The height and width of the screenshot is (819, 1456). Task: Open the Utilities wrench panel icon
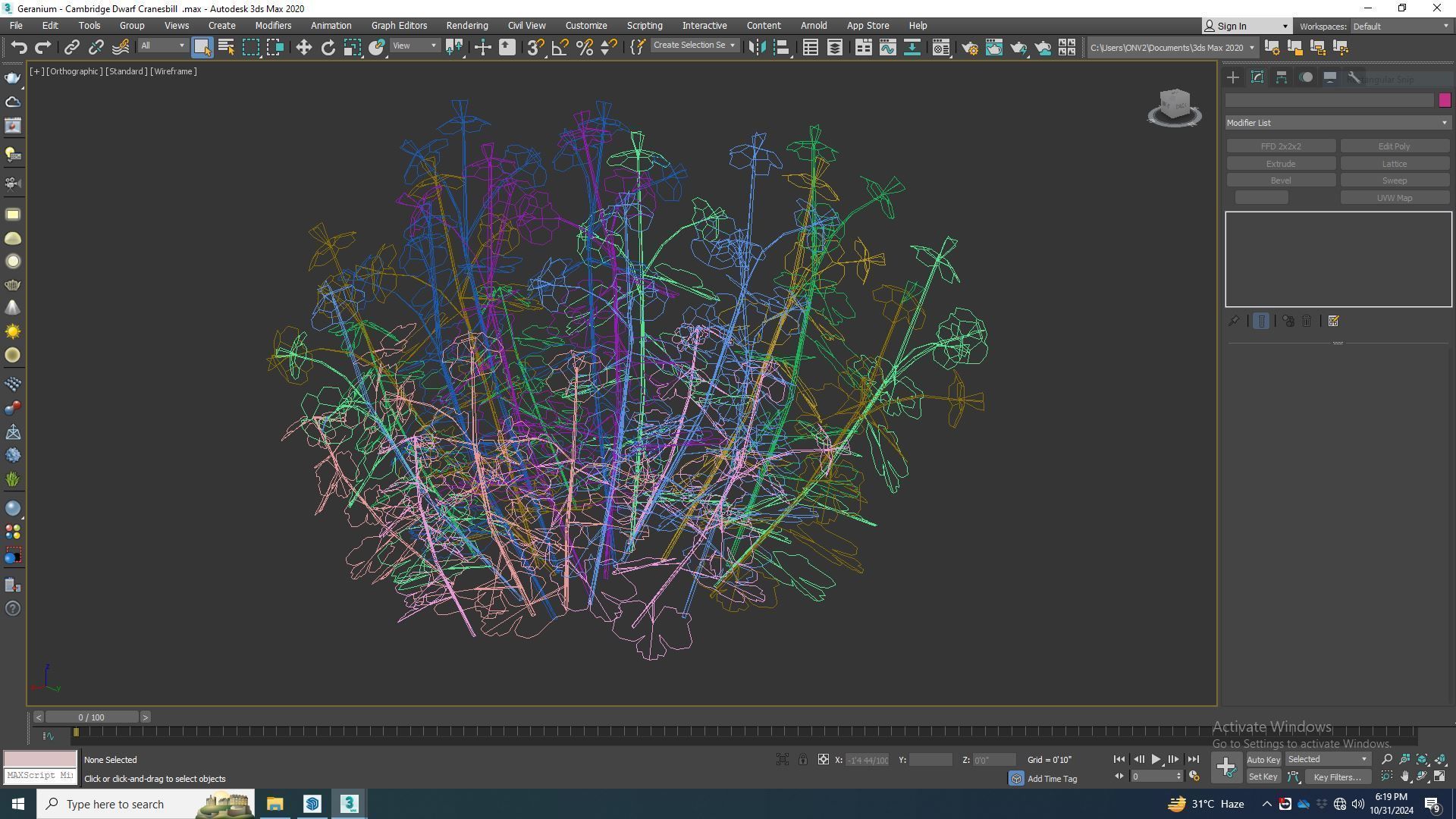point(1354,77)
